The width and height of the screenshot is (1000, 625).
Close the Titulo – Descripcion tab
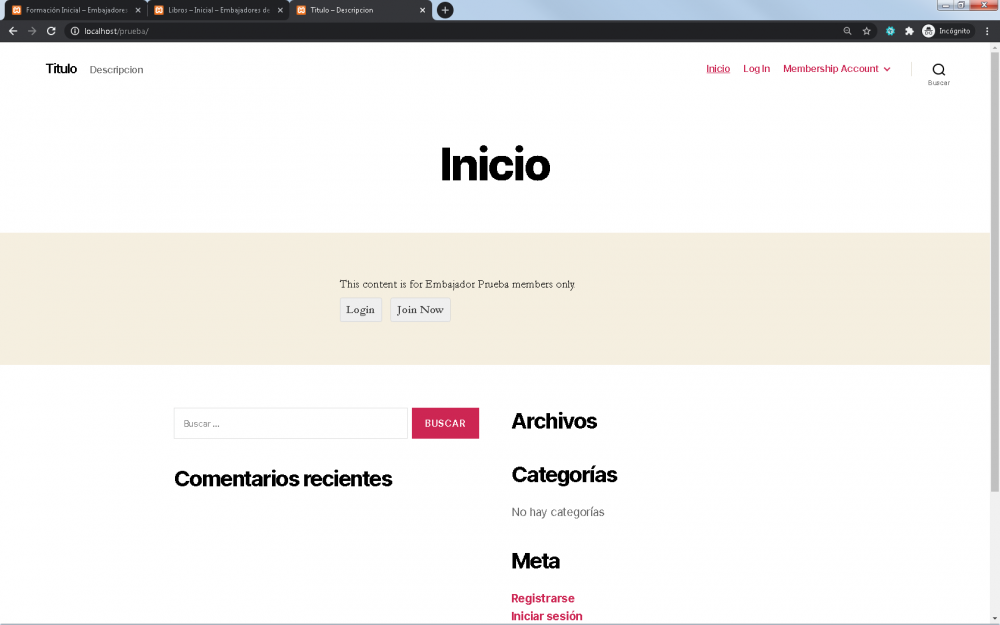(x=422, y=10)
